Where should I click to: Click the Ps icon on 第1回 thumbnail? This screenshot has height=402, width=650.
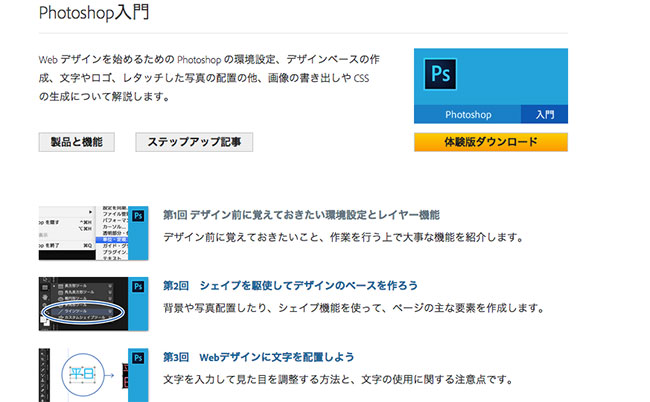coord(138,216)
